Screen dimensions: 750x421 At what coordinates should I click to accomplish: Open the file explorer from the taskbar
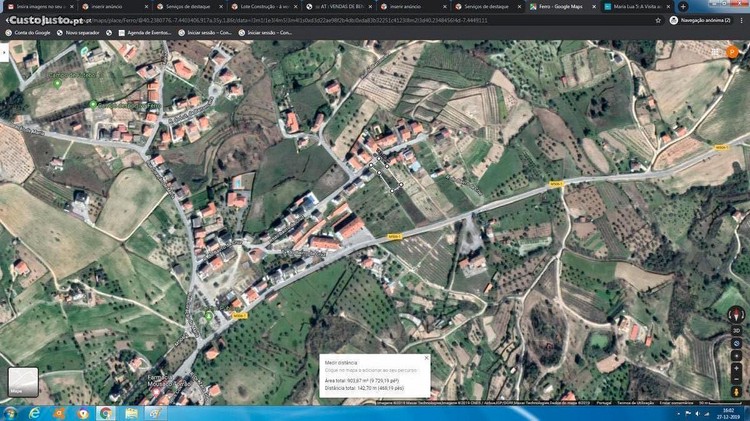tap(130, 413)
